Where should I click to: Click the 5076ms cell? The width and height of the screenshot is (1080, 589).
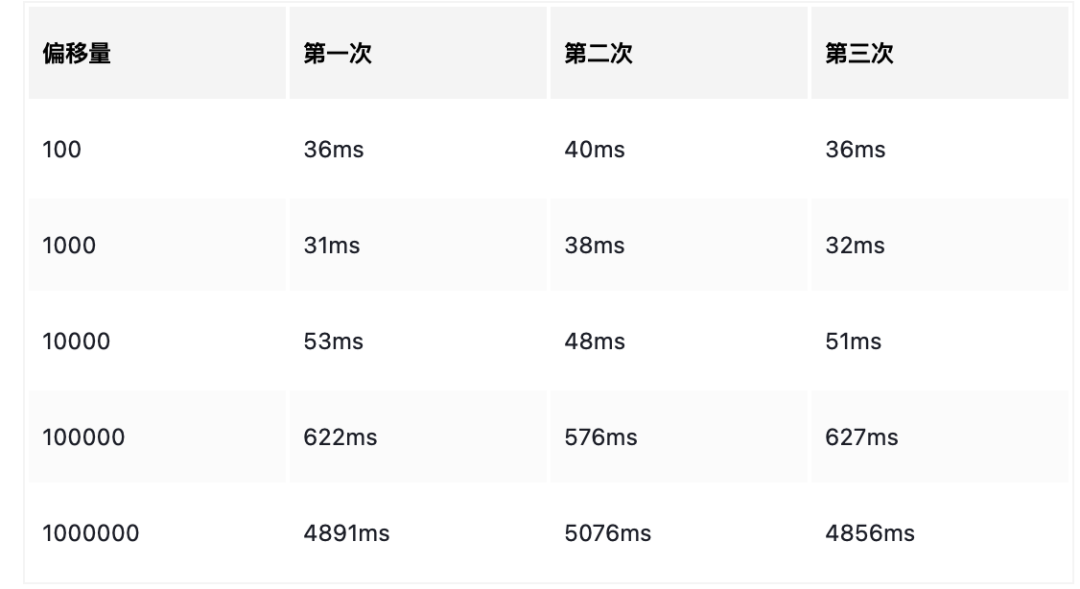(x=679, y=533)
